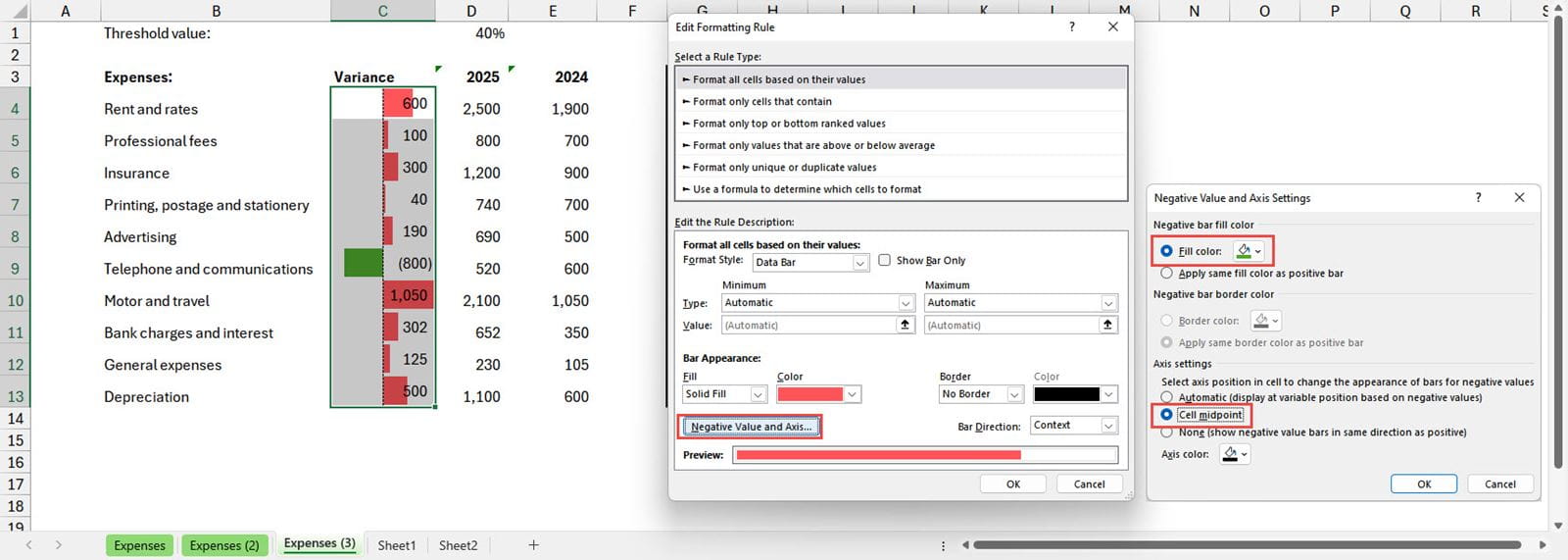
Task: Select column C header
Action: [x=382, y=11]
